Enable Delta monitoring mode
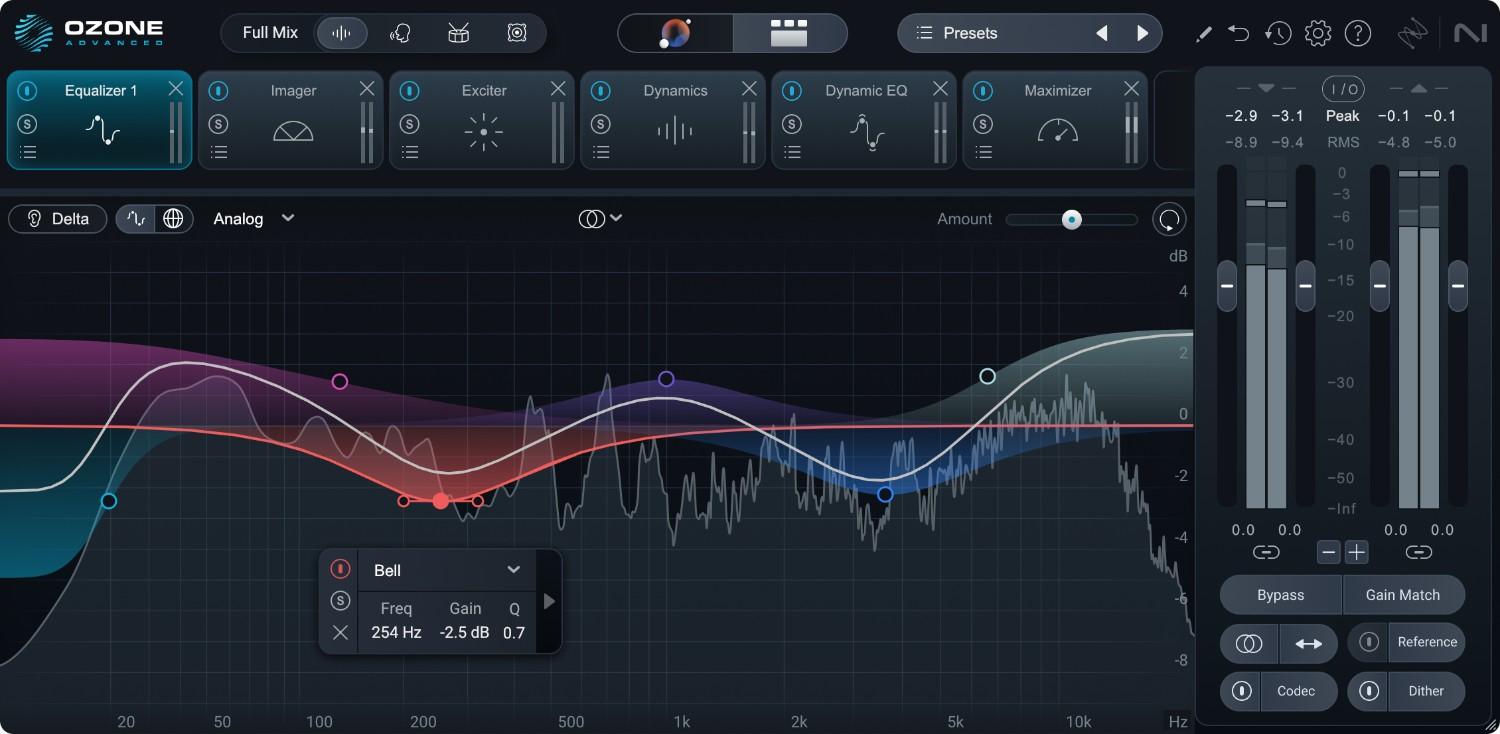The image size is (1500, 734). click(57, 218)
